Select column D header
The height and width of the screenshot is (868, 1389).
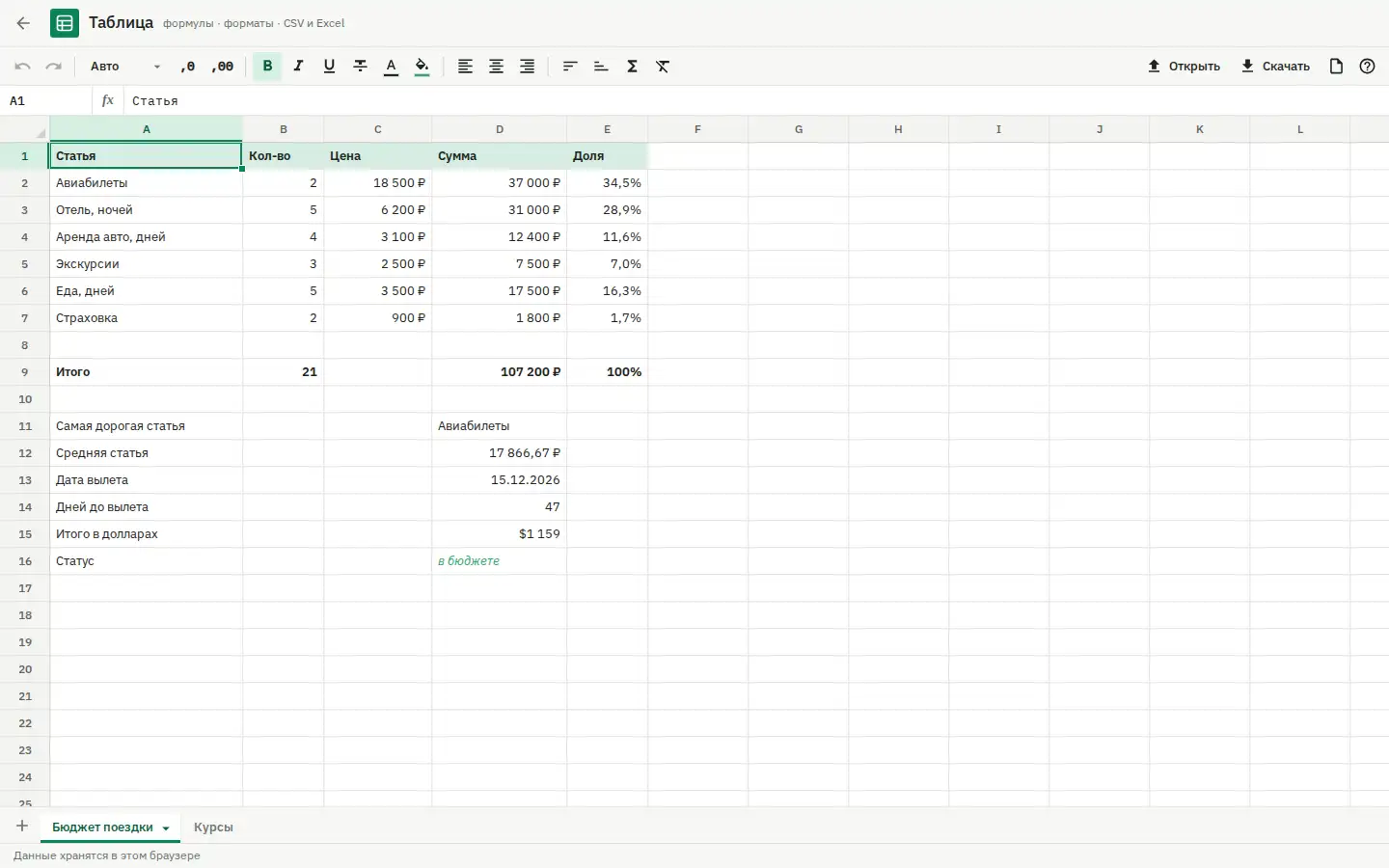tap(500, 129)
